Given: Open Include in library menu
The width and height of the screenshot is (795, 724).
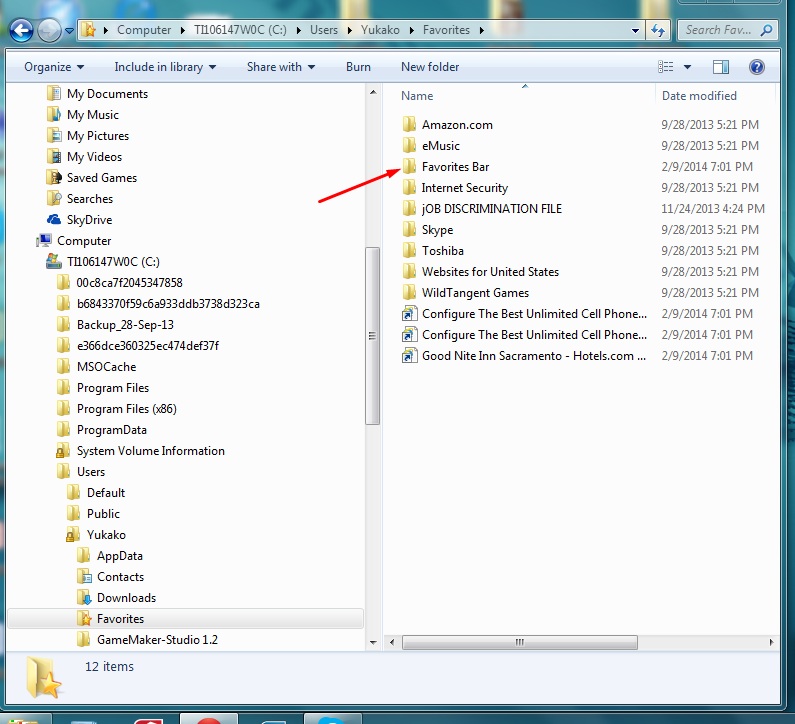Looking at the screenshot, I should coord(165,67).
